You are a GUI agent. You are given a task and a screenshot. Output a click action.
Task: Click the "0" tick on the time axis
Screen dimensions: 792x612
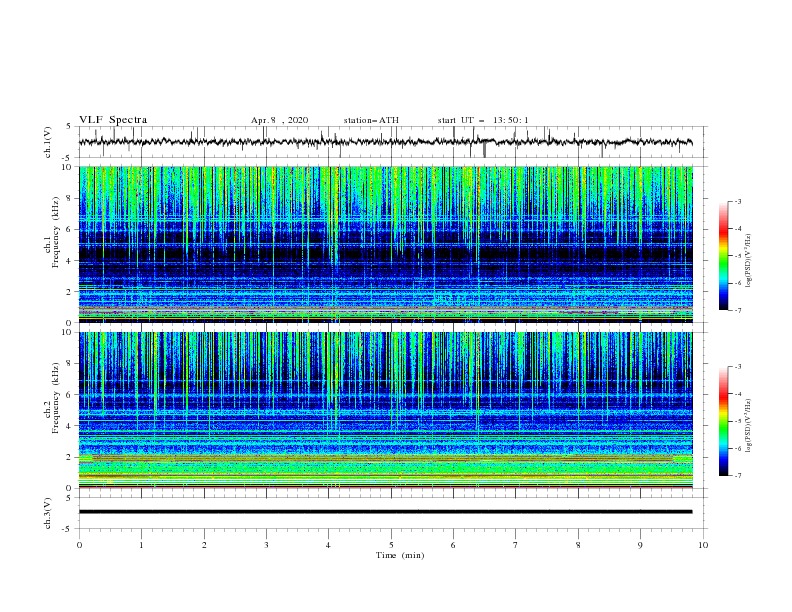(79, 545)
